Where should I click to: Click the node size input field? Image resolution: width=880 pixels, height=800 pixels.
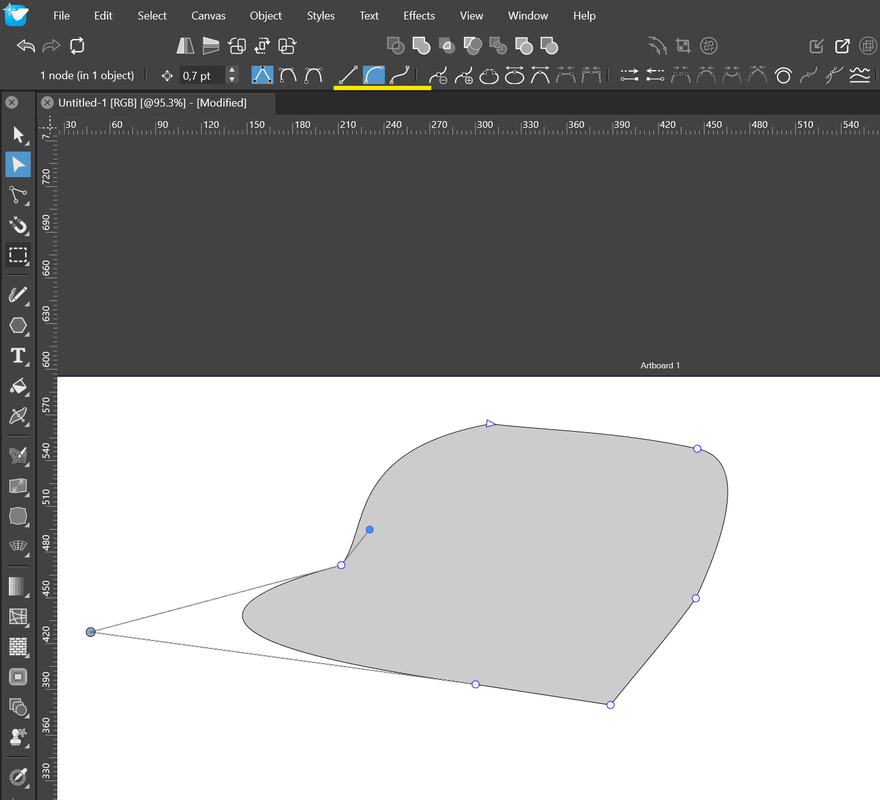click(201, 76)
